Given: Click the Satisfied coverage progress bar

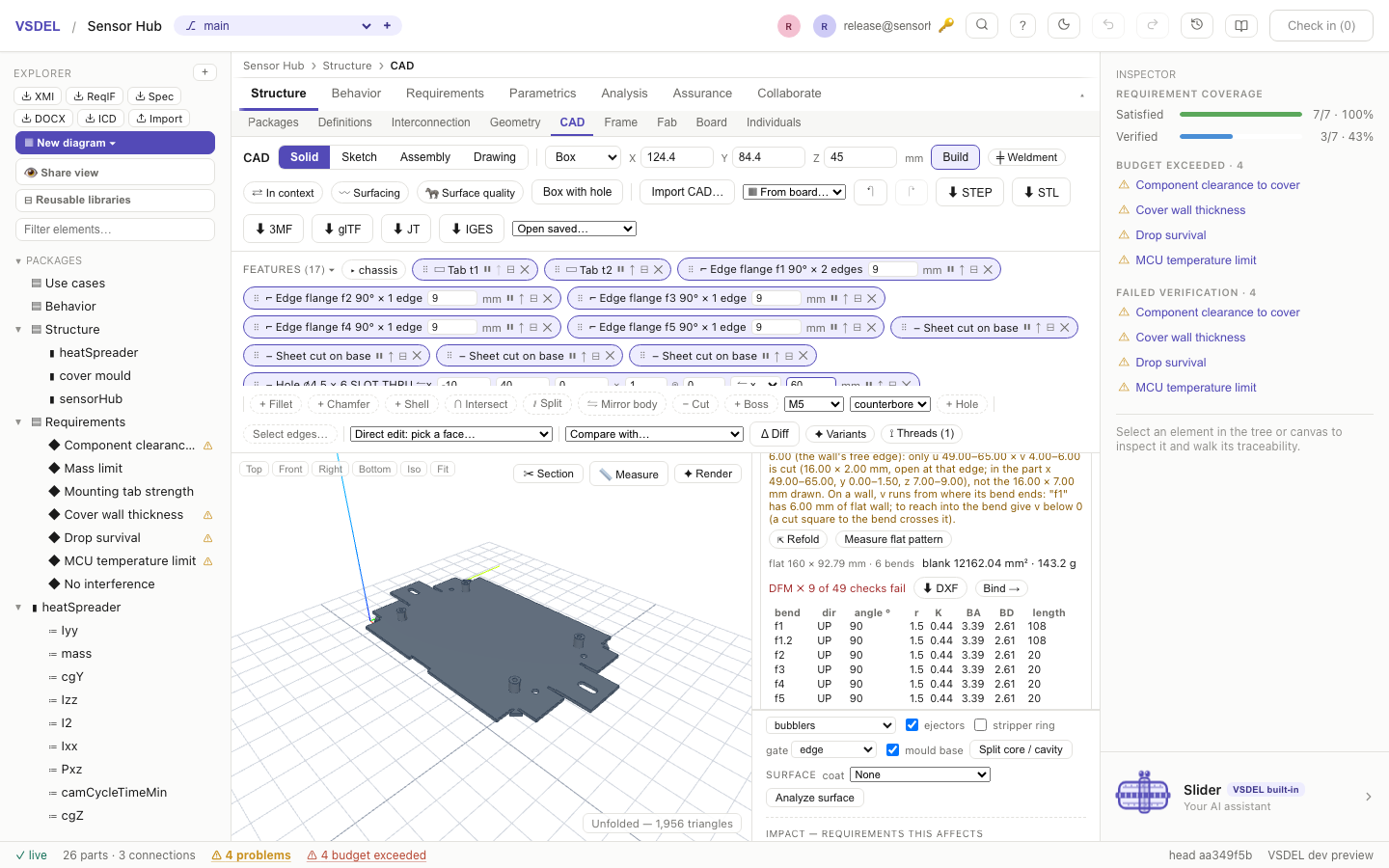Looking at the screenshot, I should [1240, 115].
